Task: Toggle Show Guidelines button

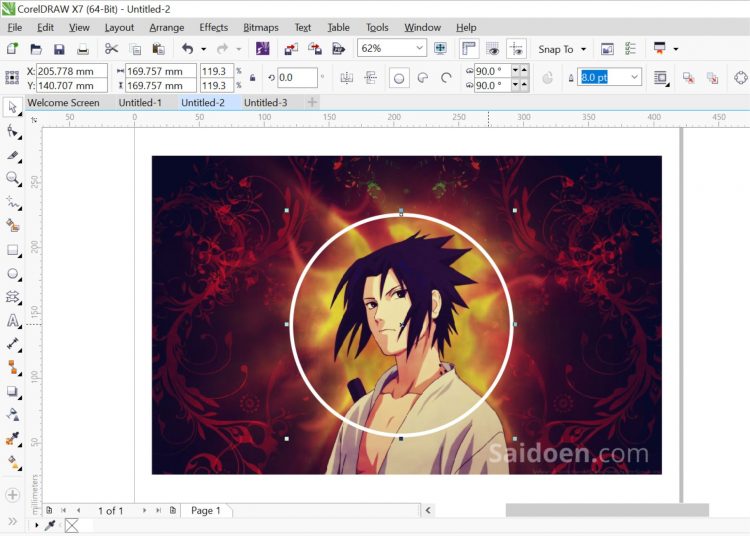Action: click(517, 49)
